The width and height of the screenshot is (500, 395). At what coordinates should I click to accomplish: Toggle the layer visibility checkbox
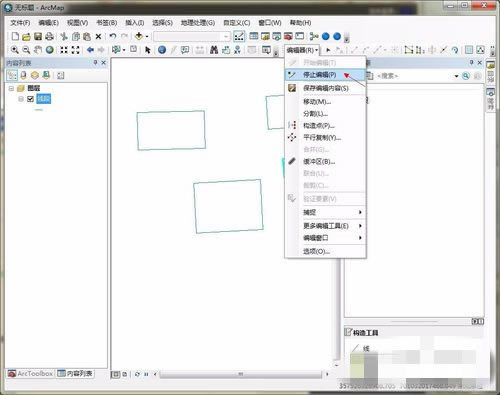click(30, 99)
